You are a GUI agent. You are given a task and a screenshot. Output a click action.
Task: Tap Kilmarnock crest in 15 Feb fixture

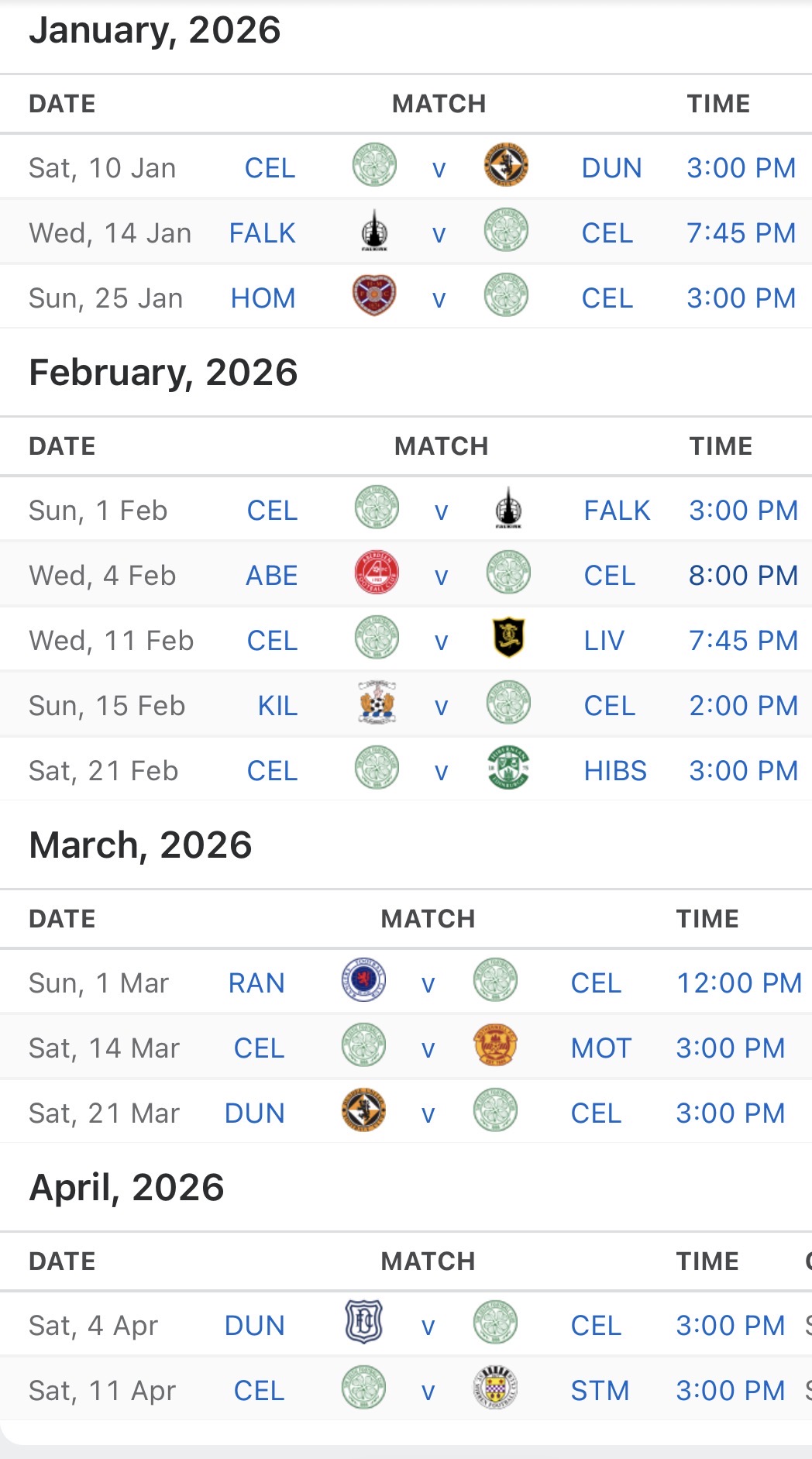pyautogui.click(x=377, y=703)
